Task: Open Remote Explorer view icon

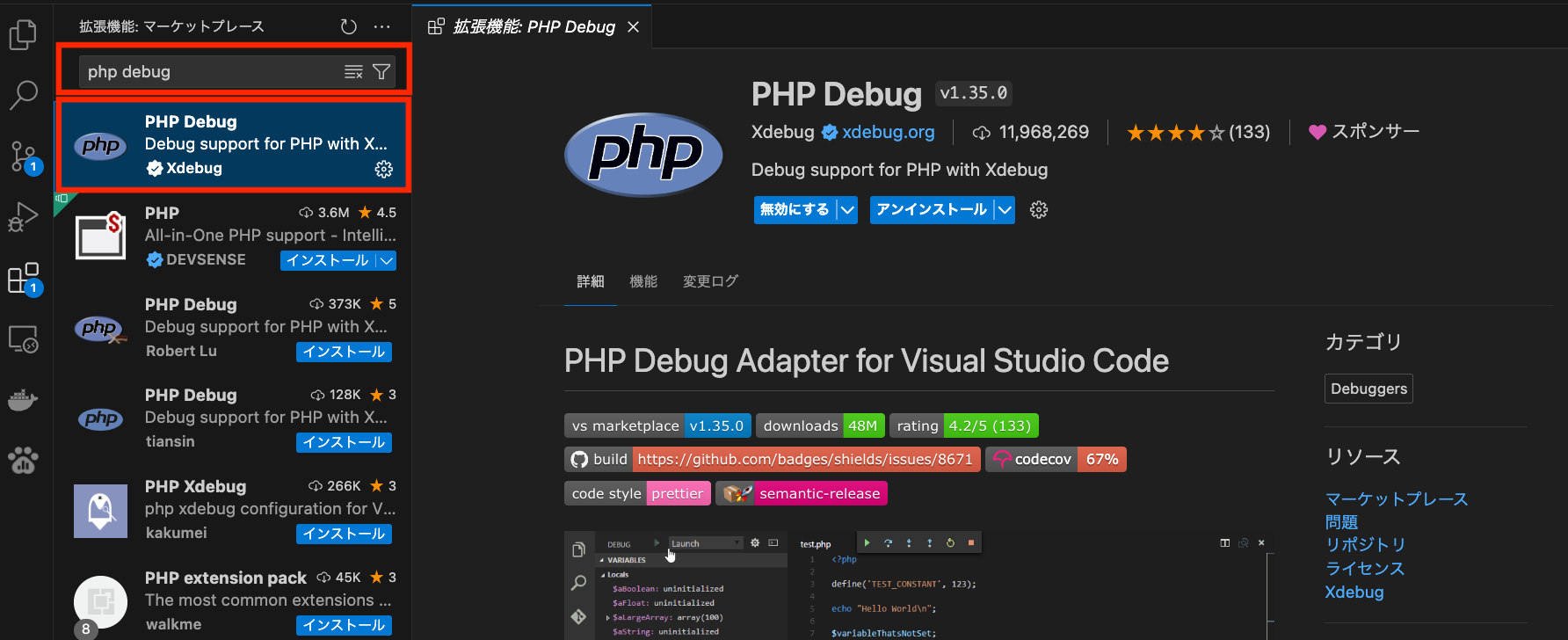Action: [x=23, y=339]
